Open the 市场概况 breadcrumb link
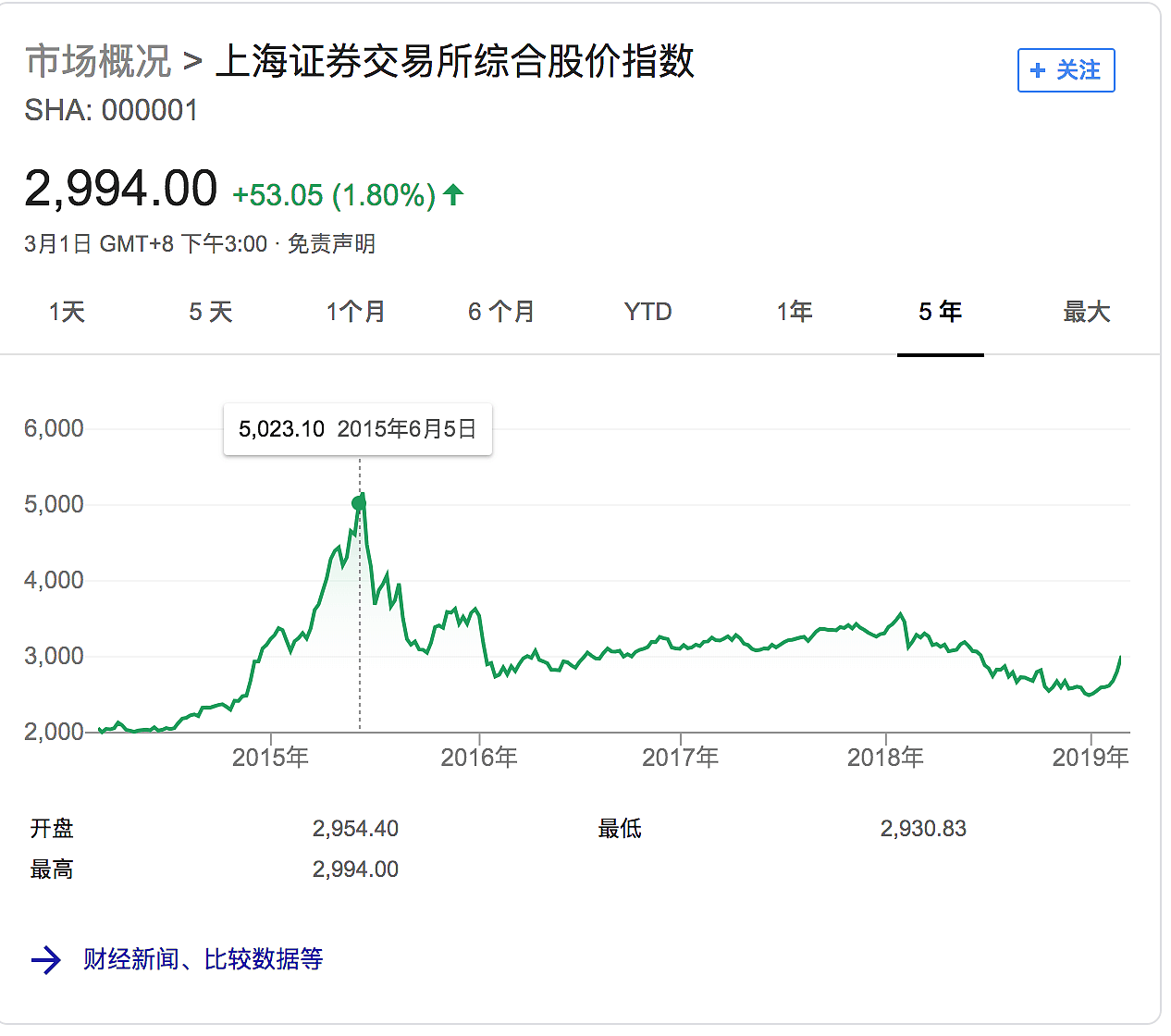The image size is (1171, 1036). coord(98,62)
